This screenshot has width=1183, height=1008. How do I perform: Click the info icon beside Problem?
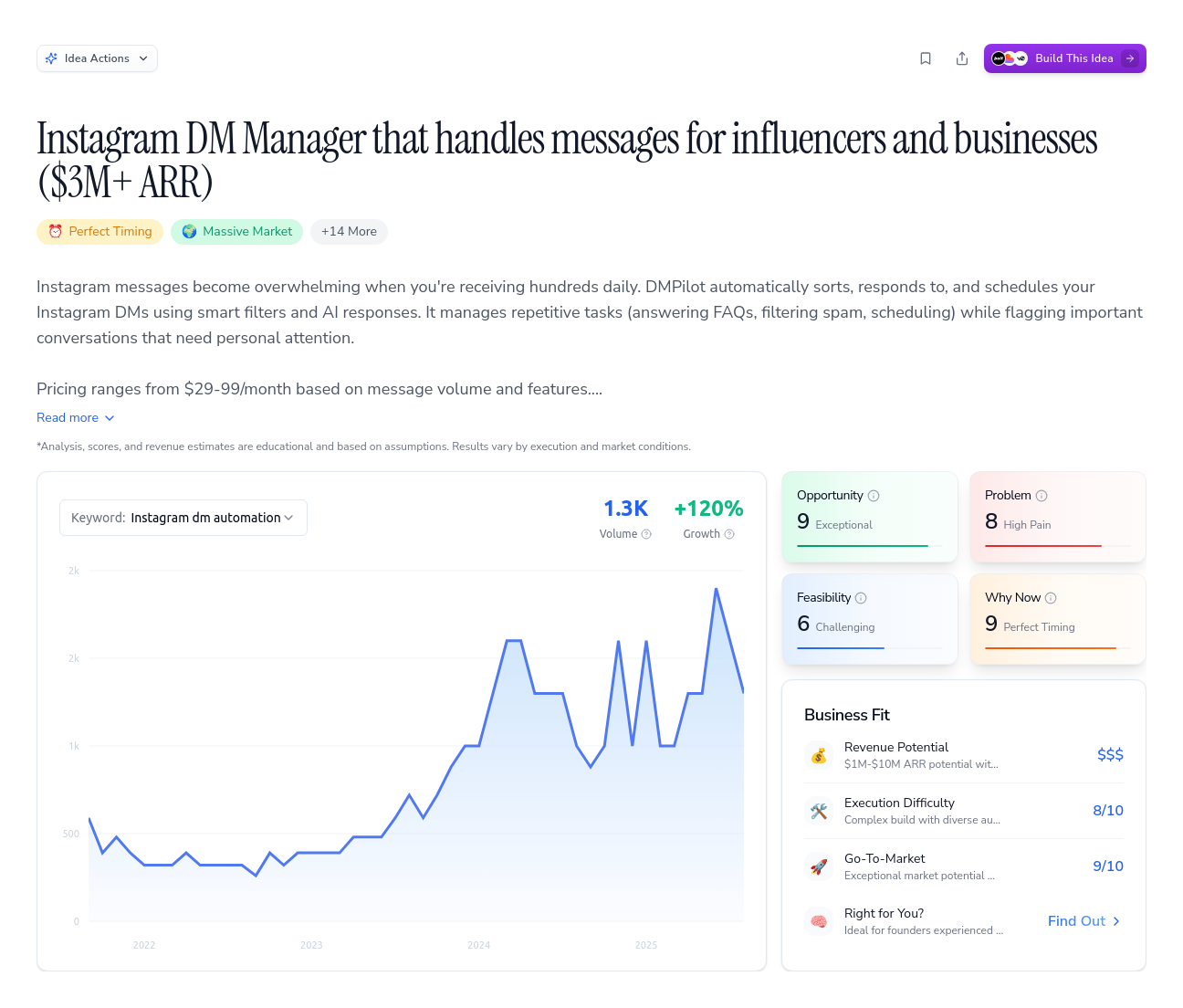[x=1042, y=496]
